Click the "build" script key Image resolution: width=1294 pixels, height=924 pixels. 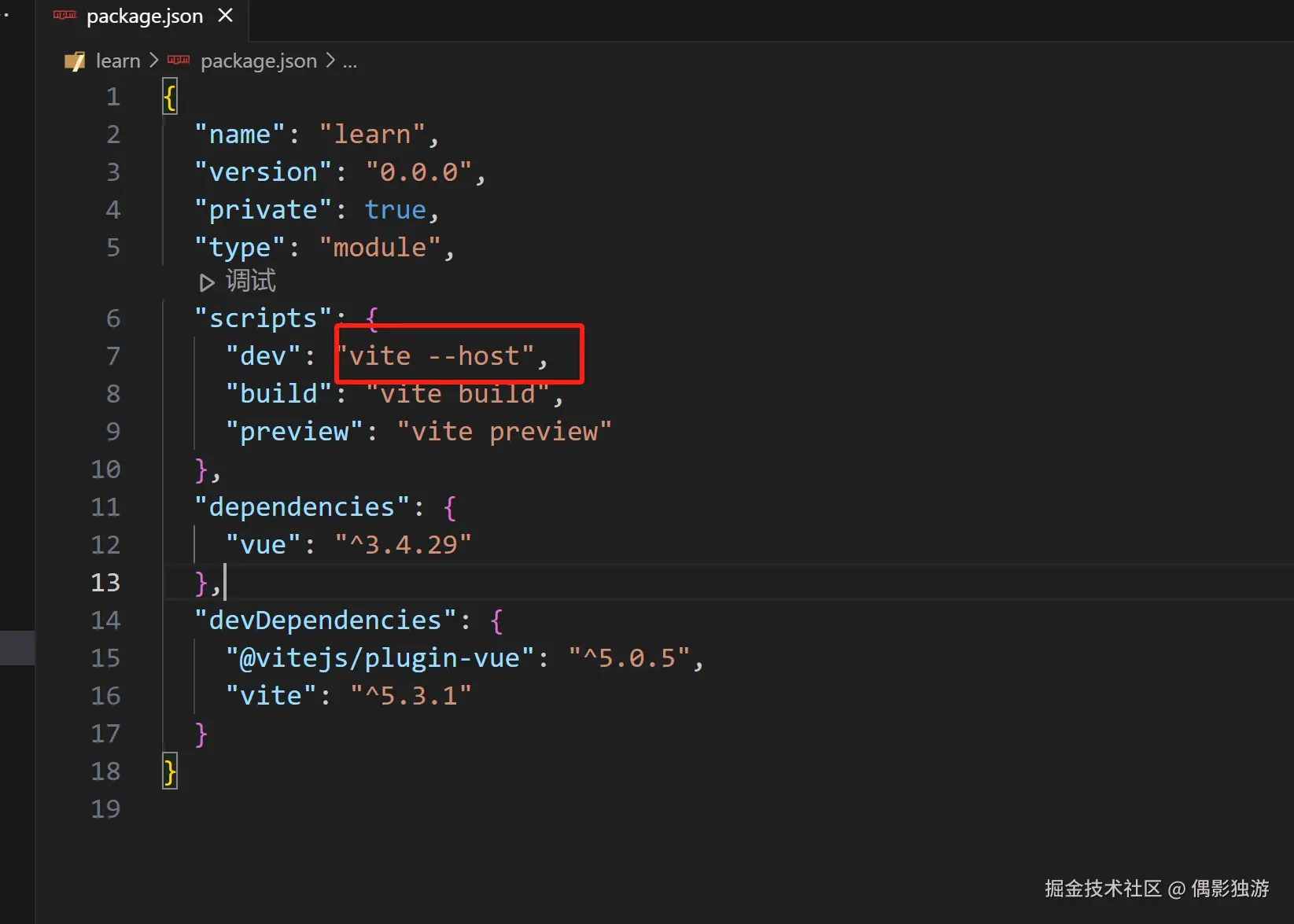(x=278, y=394)
